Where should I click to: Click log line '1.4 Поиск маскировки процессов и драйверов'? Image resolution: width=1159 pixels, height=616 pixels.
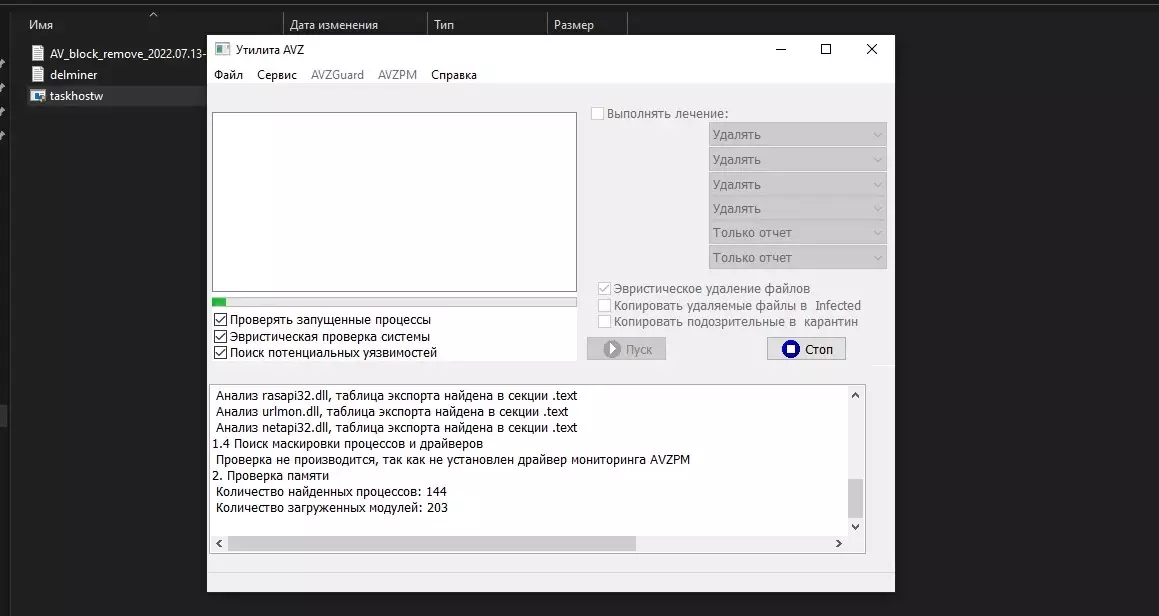click(347, 444)
